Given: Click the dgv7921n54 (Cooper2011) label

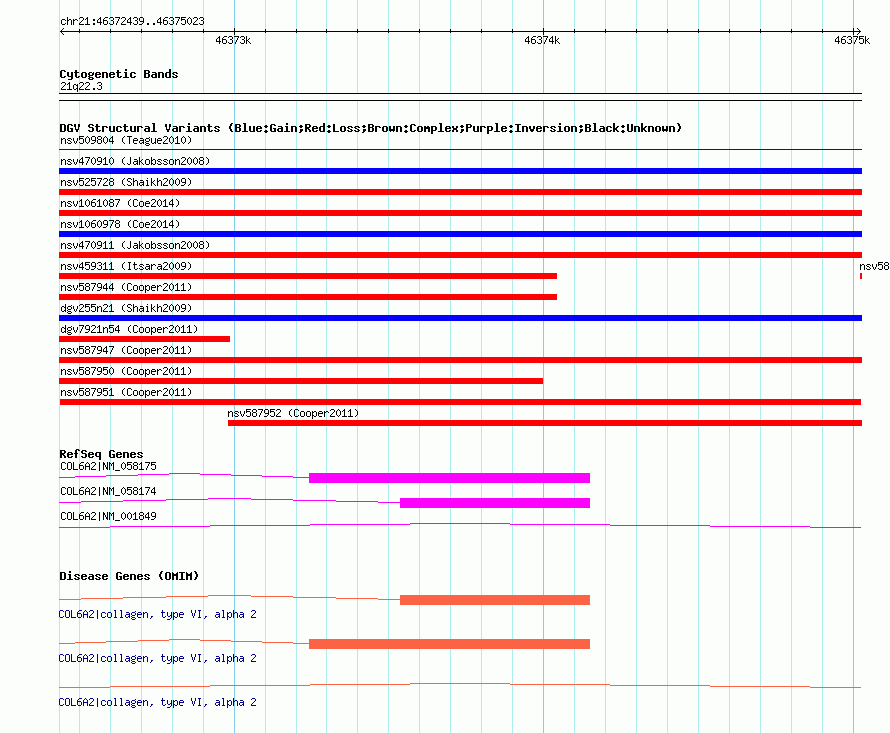Looking at the screenshot, I should 129,329.
